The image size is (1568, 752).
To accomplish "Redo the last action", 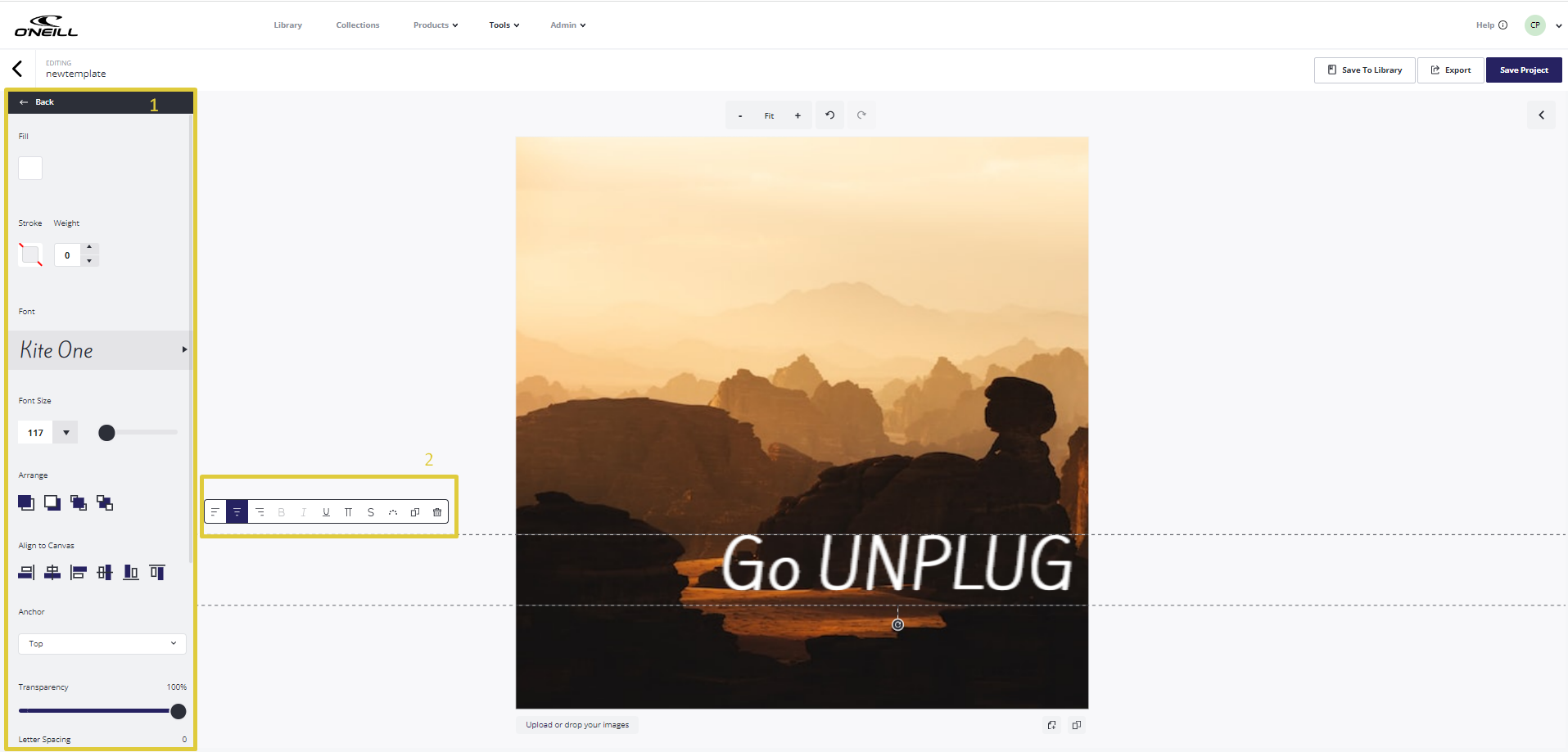I will pos(861,115).
